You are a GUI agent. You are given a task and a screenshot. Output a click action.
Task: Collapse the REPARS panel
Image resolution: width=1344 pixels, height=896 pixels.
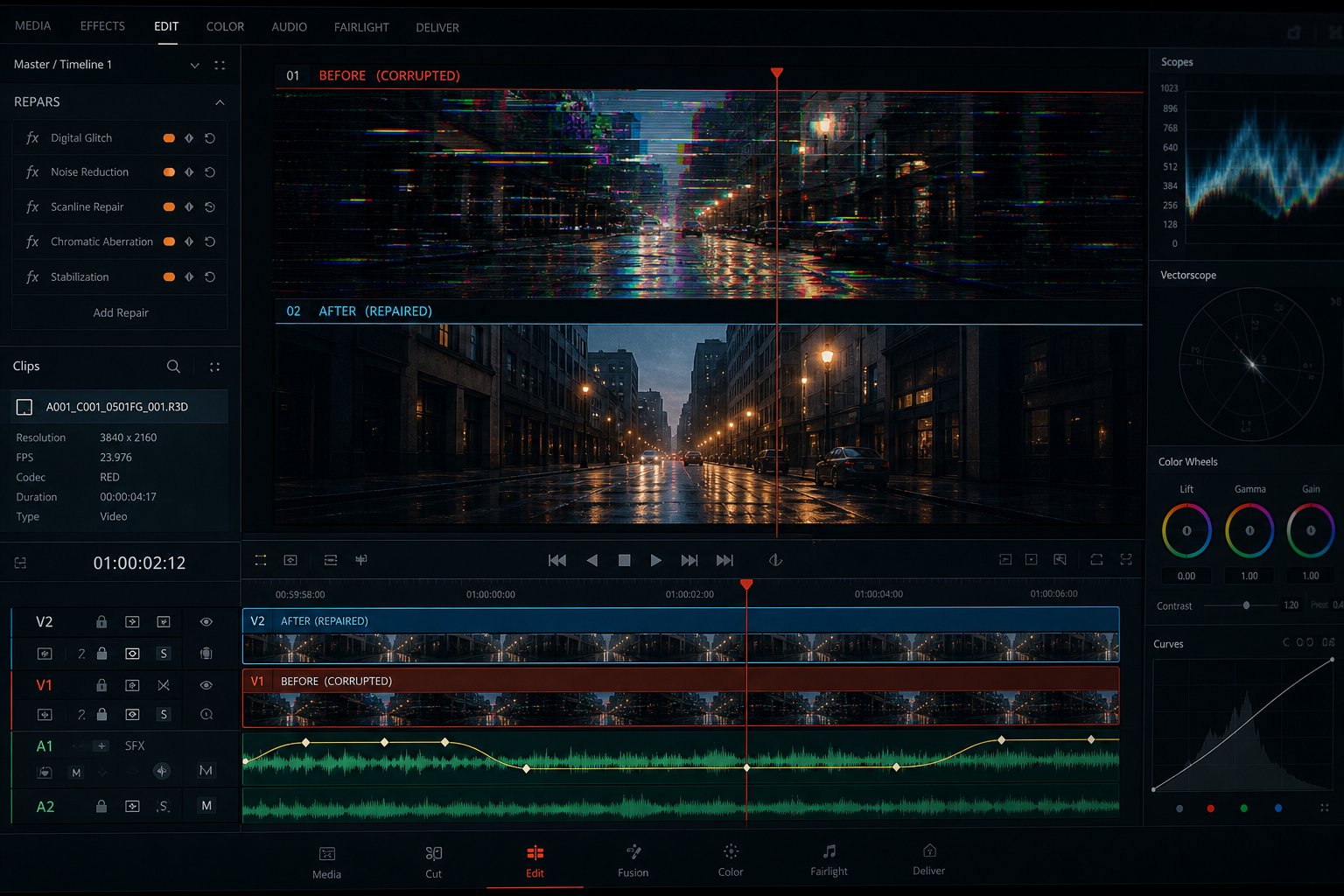coord(220,102)
